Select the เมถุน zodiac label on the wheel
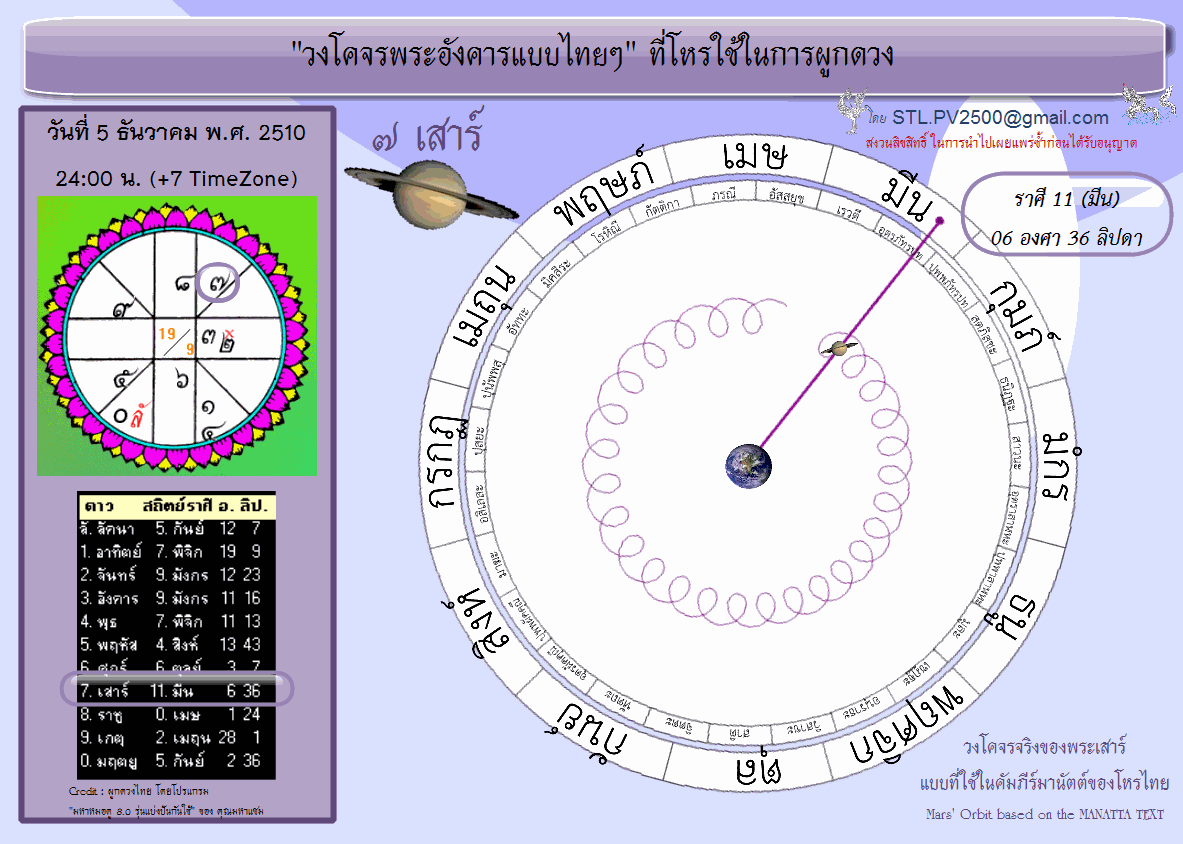The width and height of the screenshot is (1183, 844). 485,308
